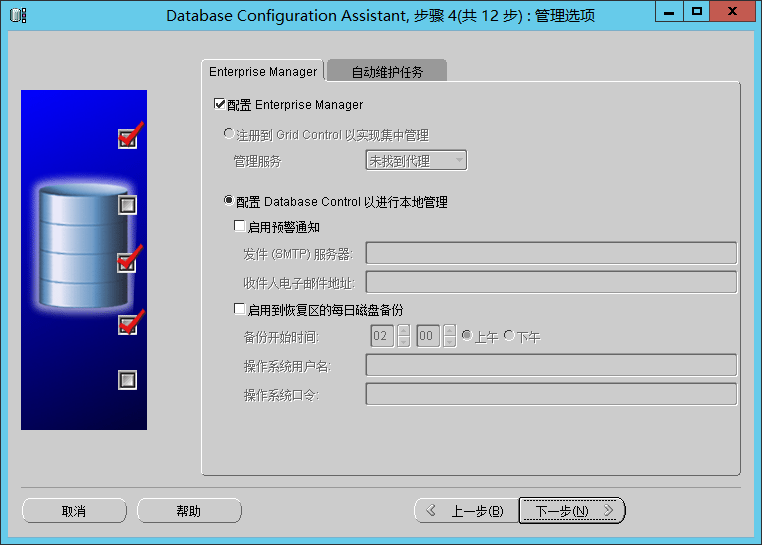Viewport: 762px width, 545px height.
Task: Increase the backup hour with up arrow
Action: (403, 331)
